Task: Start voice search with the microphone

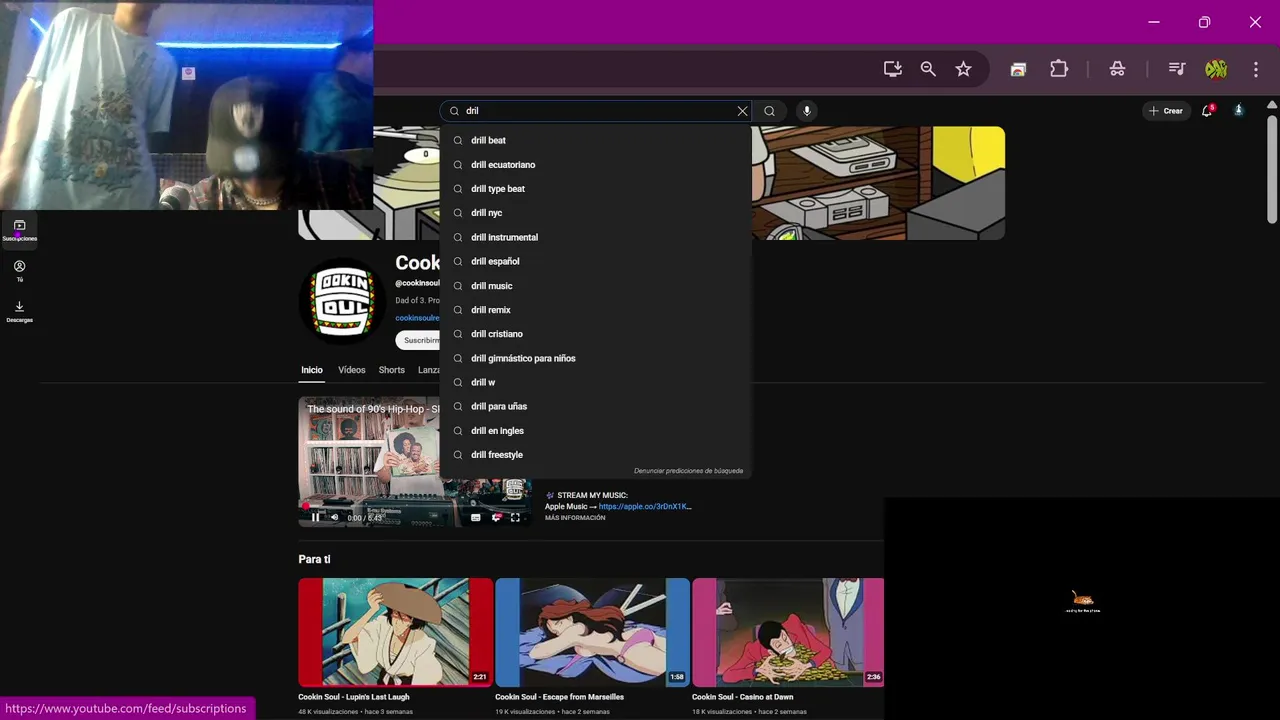Action: click(807, 111)
